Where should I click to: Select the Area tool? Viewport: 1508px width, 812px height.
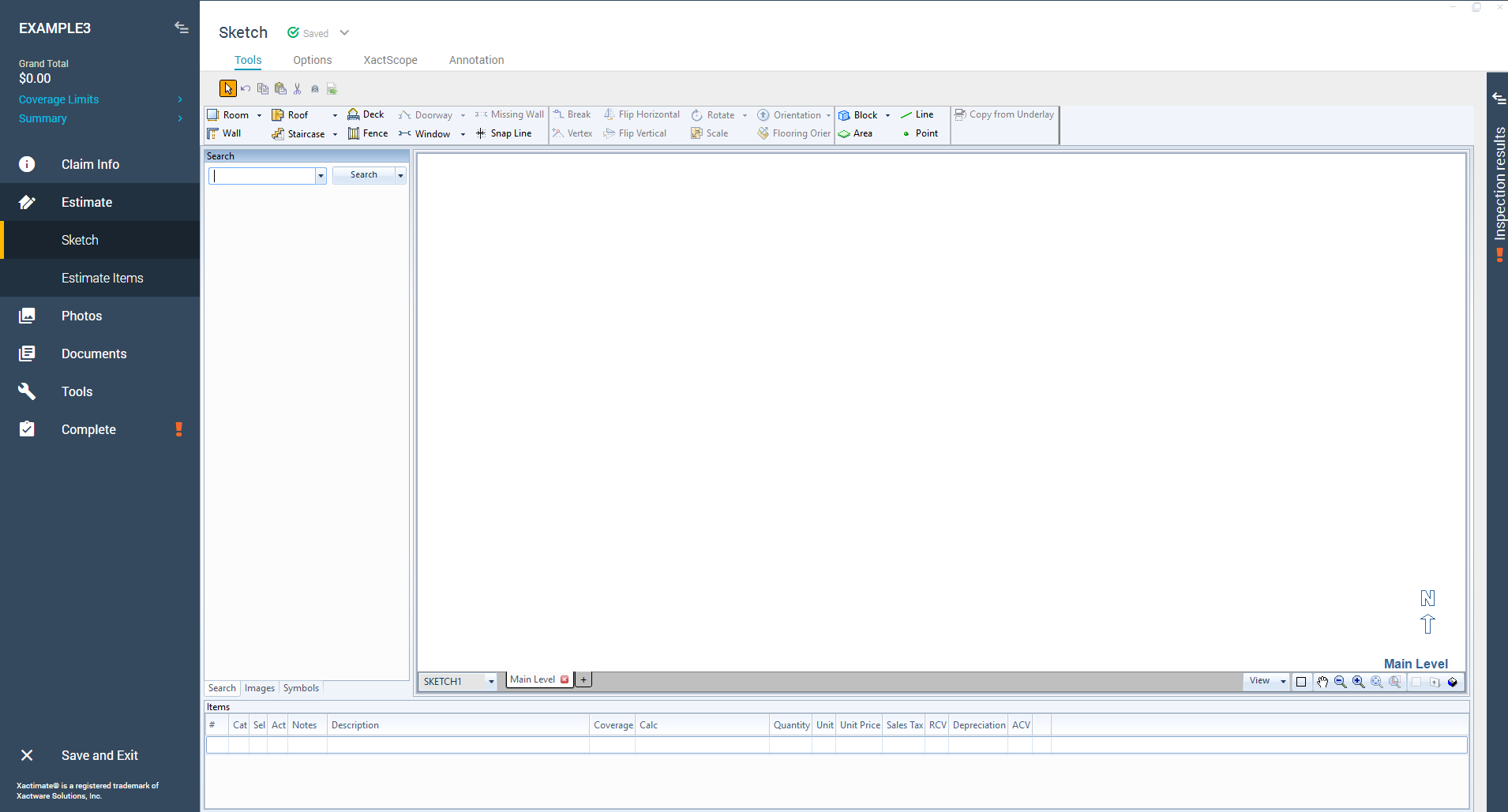tap(856, 133)
